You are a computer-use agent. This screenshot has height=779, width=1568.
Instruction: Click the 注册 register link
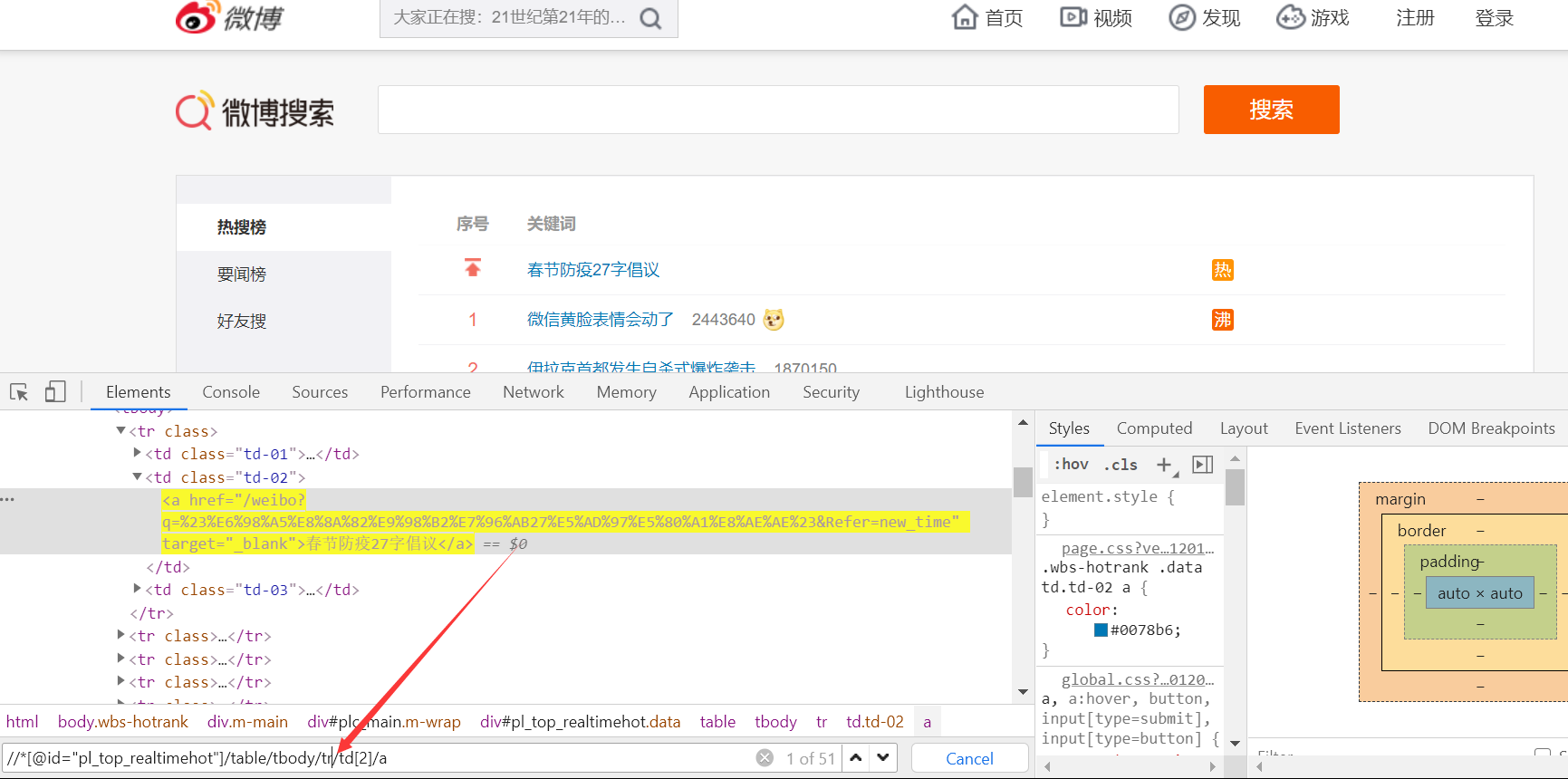(1415, 18)
